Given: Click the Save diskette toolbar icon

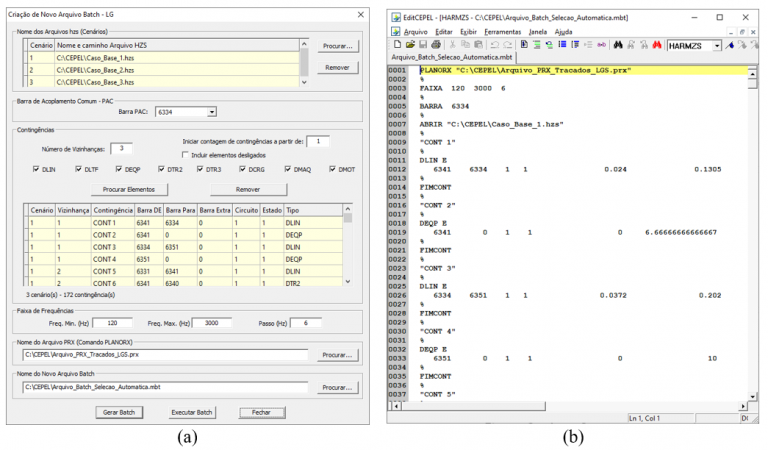Looking at the screenshot, I should (x=422, y=45).
